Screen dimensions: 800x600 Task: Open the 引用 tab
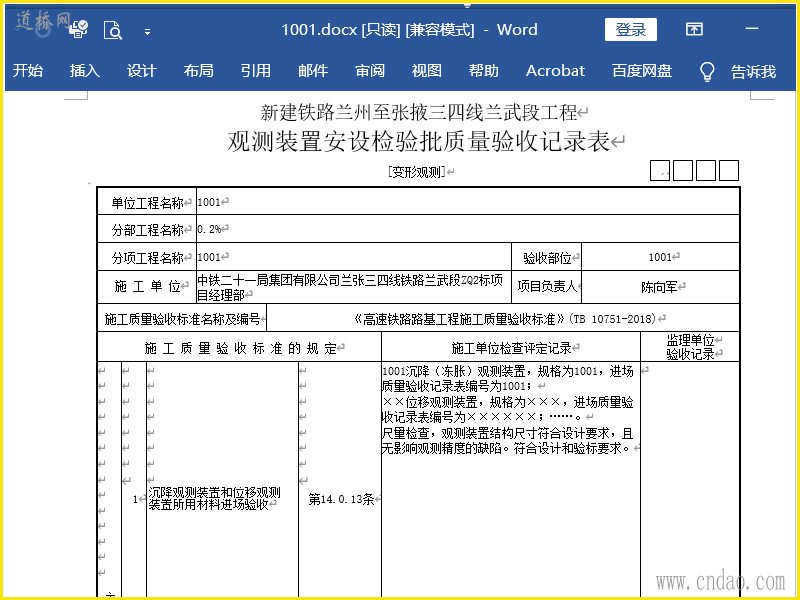(x=256, y=70)
